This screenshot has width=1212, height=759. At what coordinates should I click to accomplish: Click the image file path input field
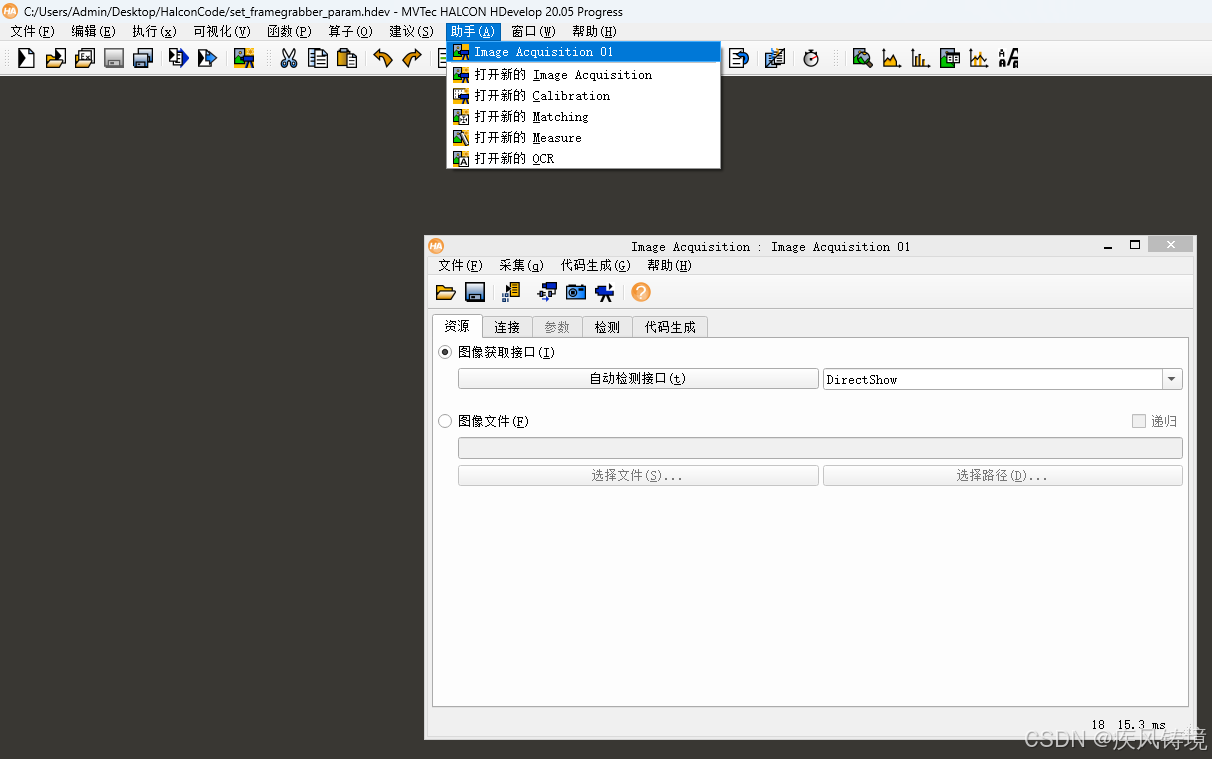820,448
